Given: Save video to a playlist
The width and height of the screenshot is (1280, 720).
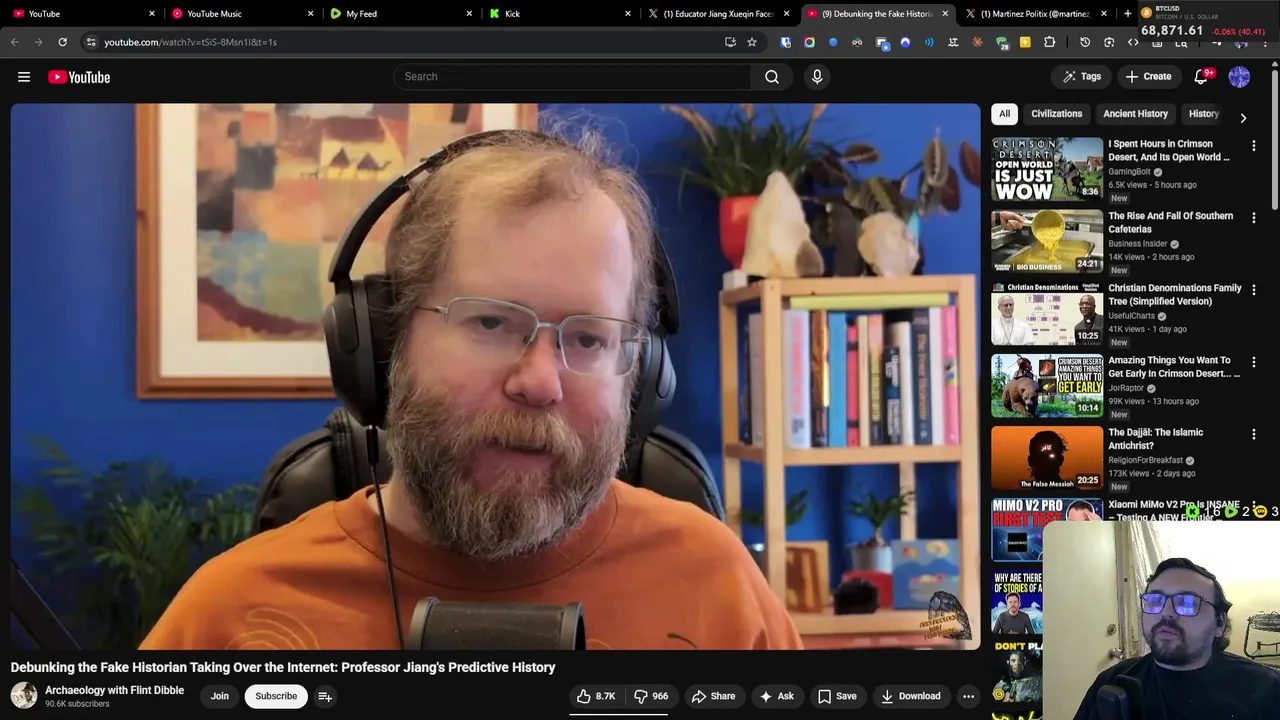Looking at the screenshot, I should (837, 696).
